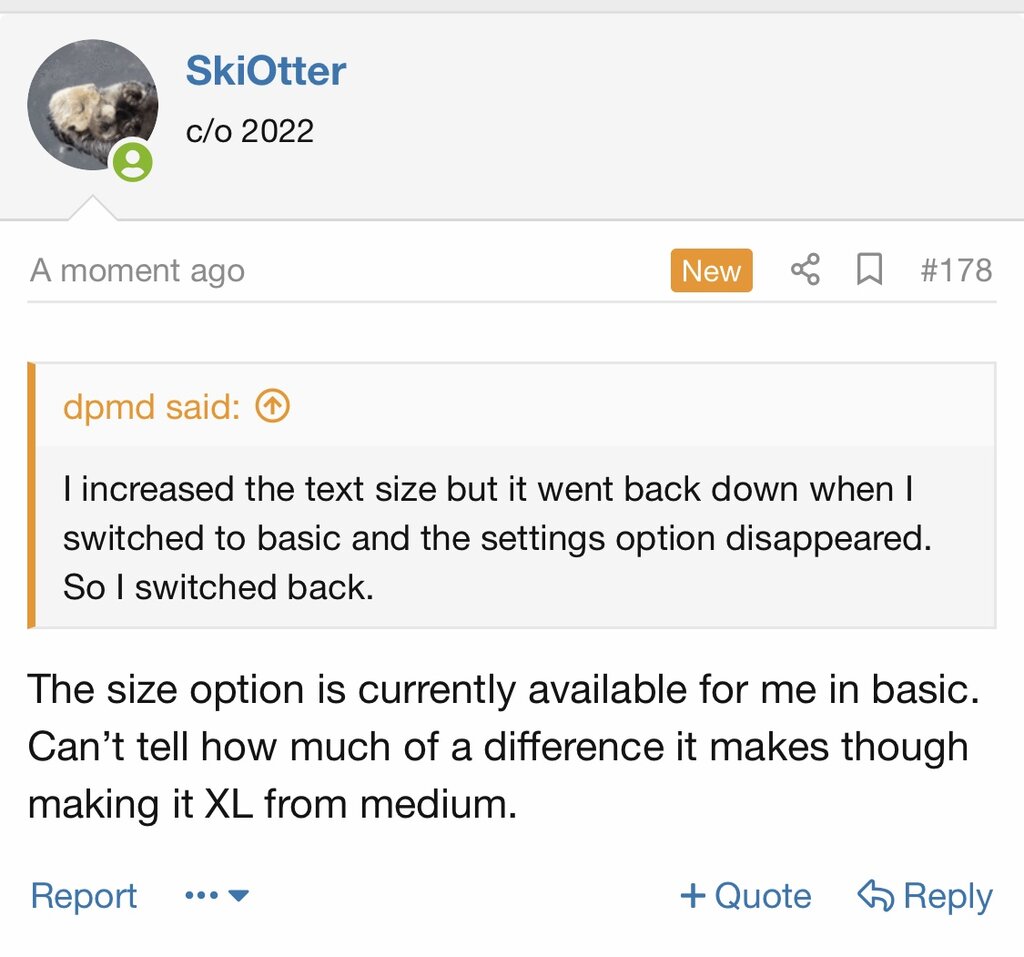Click the plus icon next to Quote
The width and height of the screenshot is (1024, 957).
point(692,896)
